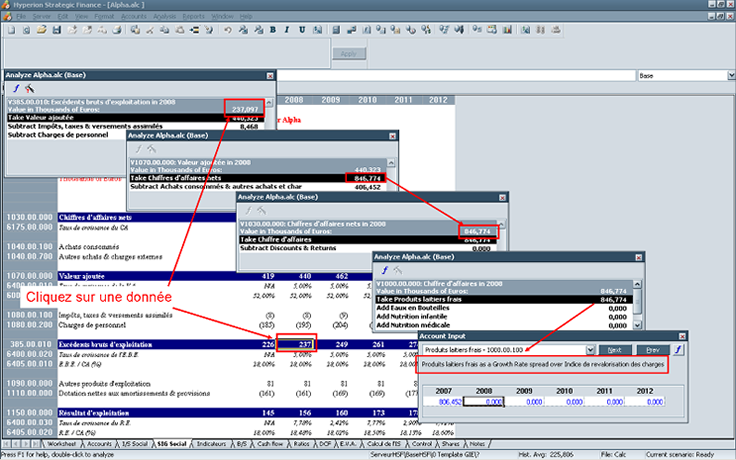Select 'Take Produits laitiers frais' row
The height and width of the screenshot is (460, 736).
click(502, 299)
